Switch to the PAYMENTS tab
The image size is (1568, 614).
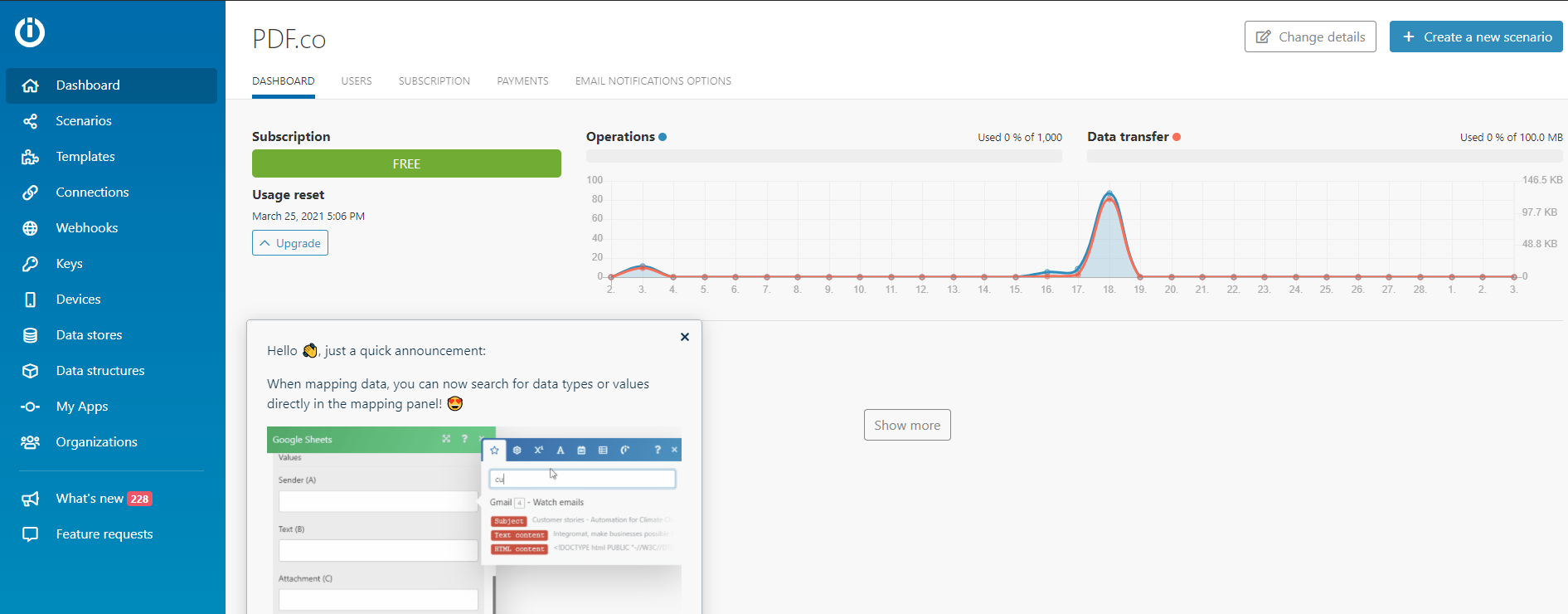522,81
